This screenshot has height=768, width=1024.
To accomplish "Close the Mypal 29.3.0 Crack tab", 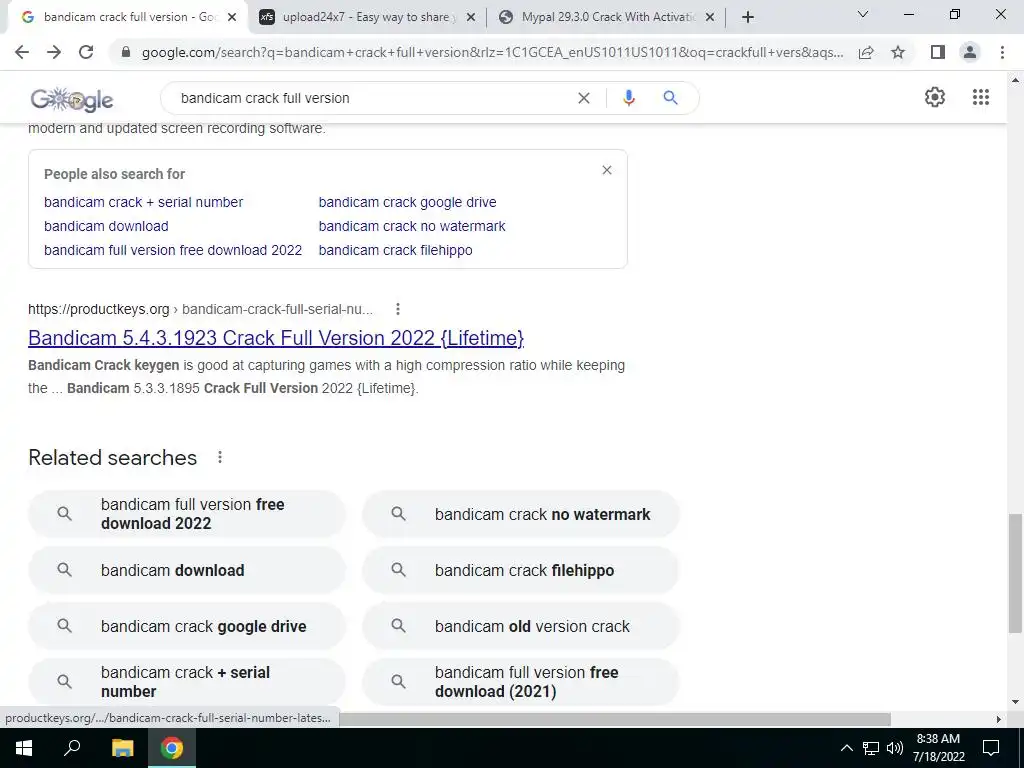I will (710, 18).
